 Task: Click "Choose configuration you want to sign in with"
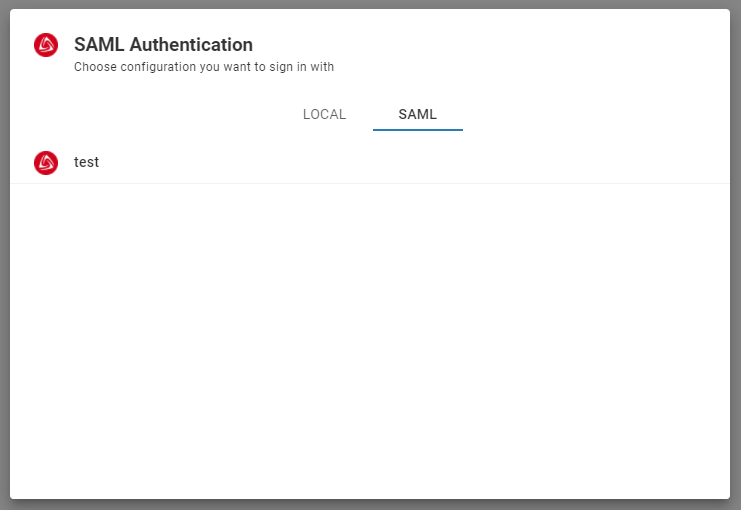coord(204,67)
